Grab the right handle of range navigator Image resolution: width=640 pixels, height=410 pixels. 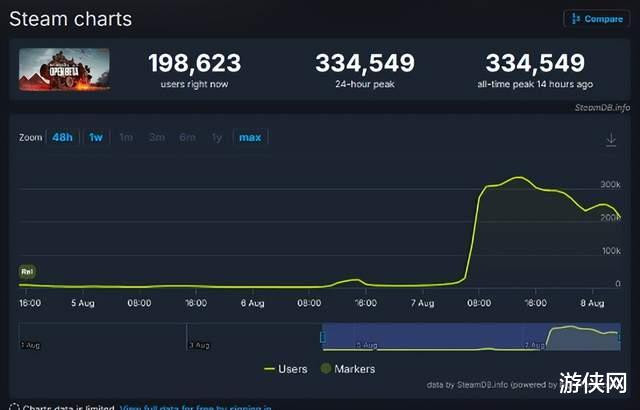coord(620,337)
